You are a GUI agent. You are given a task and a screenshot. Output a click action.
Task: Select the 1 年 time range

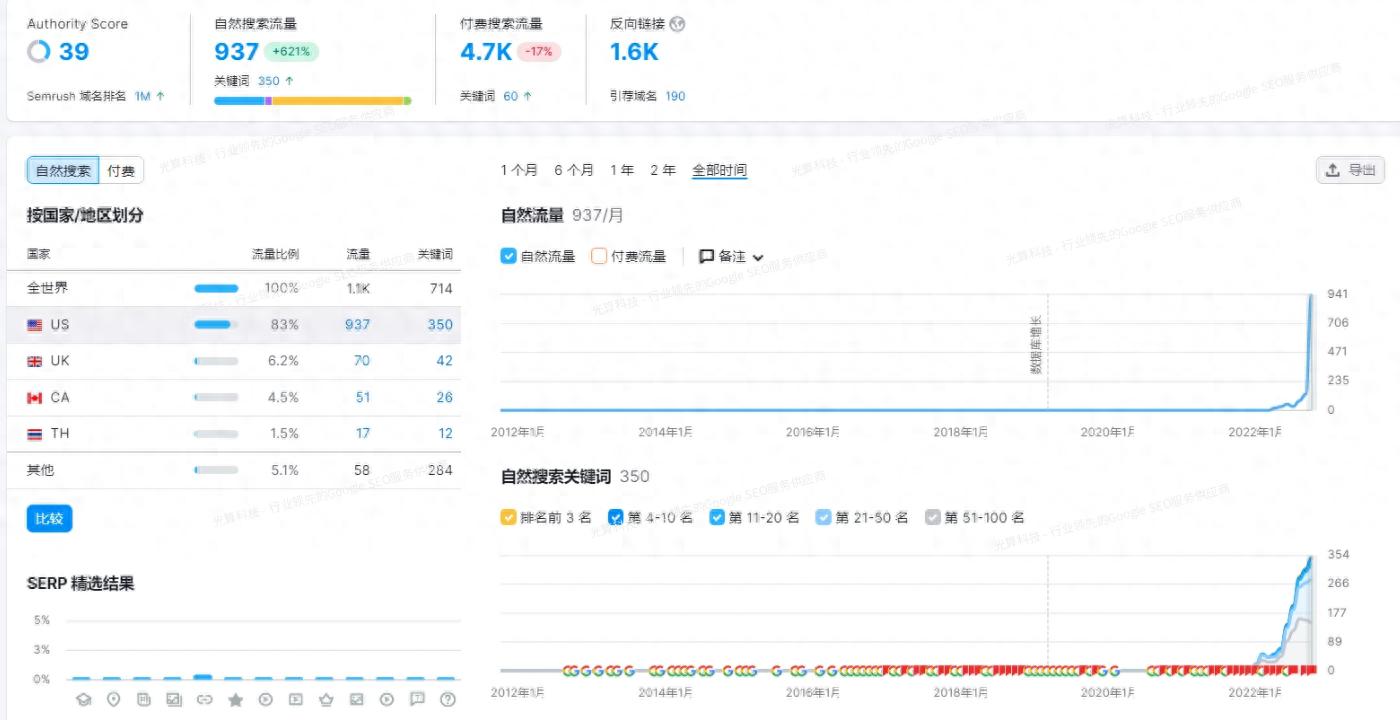pyautogui.click(x=622, y=170)
